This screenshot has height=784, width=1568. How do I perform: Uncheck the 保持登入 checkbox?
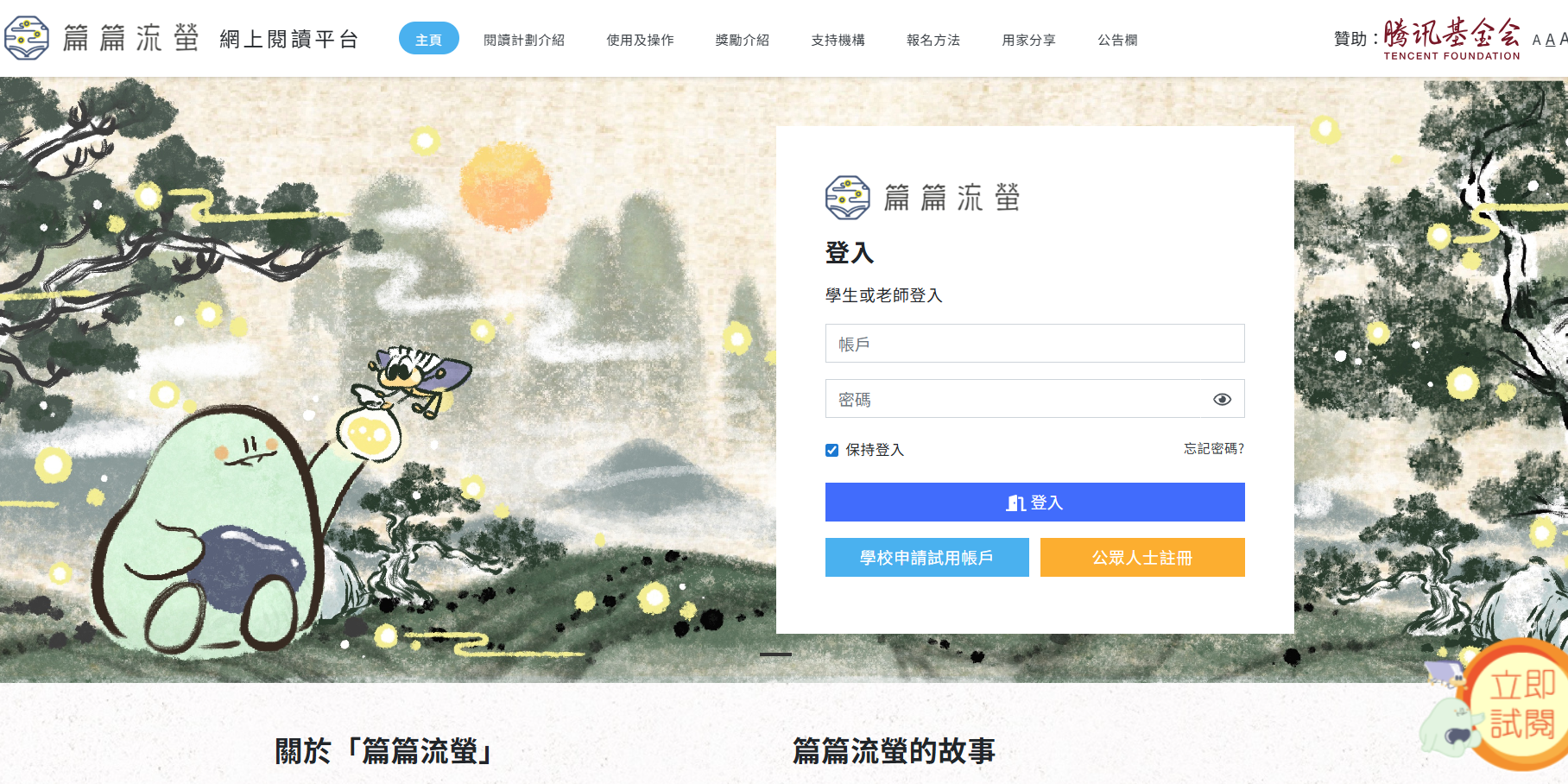point(831,450)
